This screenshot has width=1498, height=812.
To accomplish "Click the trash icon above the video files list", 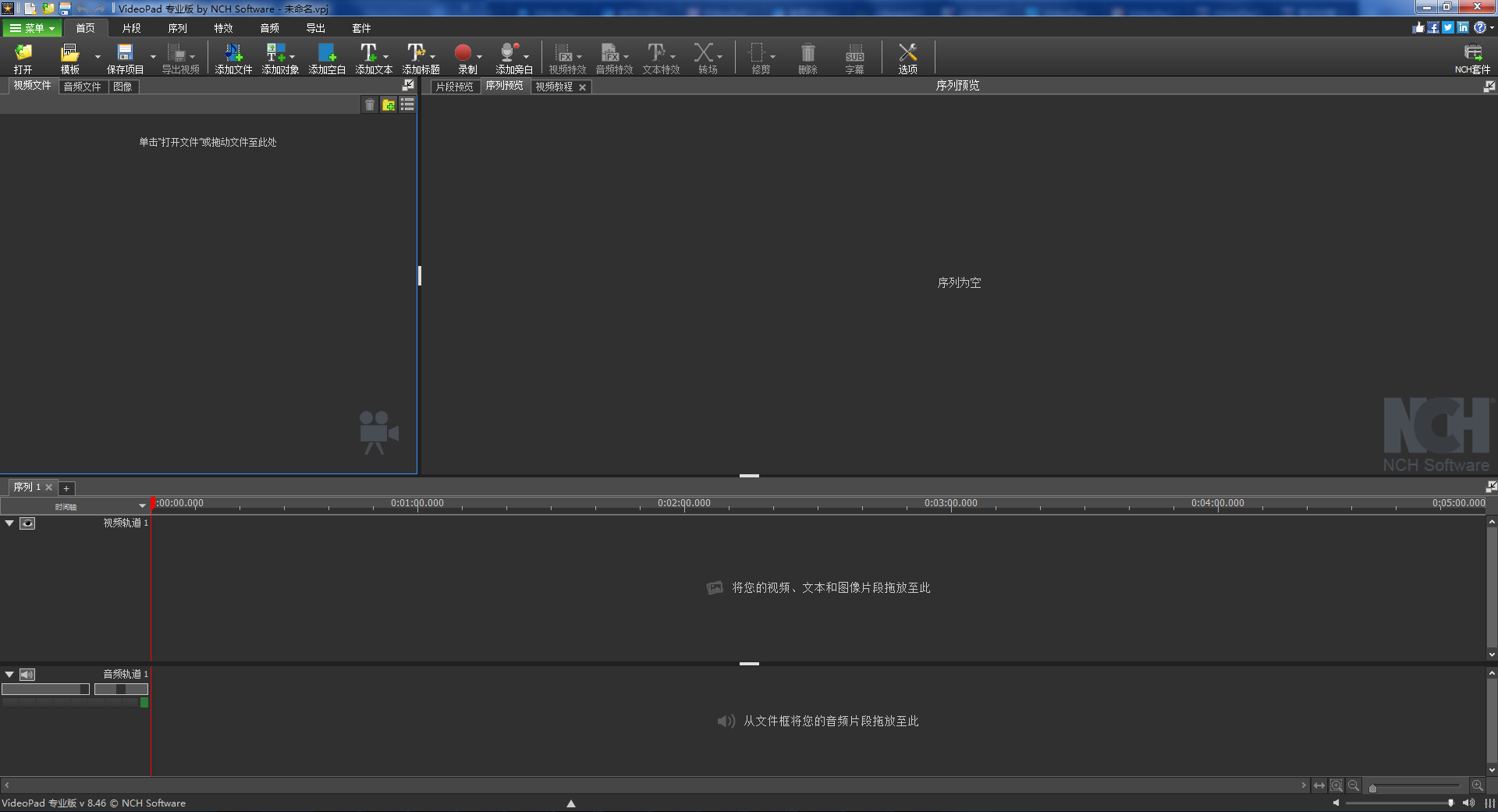I will 369,105.
